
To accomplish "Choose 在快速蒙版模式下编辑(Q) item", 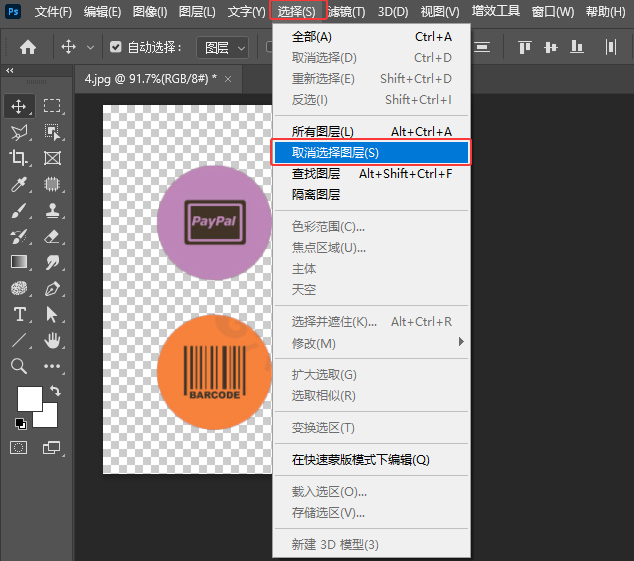I will (371, 460).
